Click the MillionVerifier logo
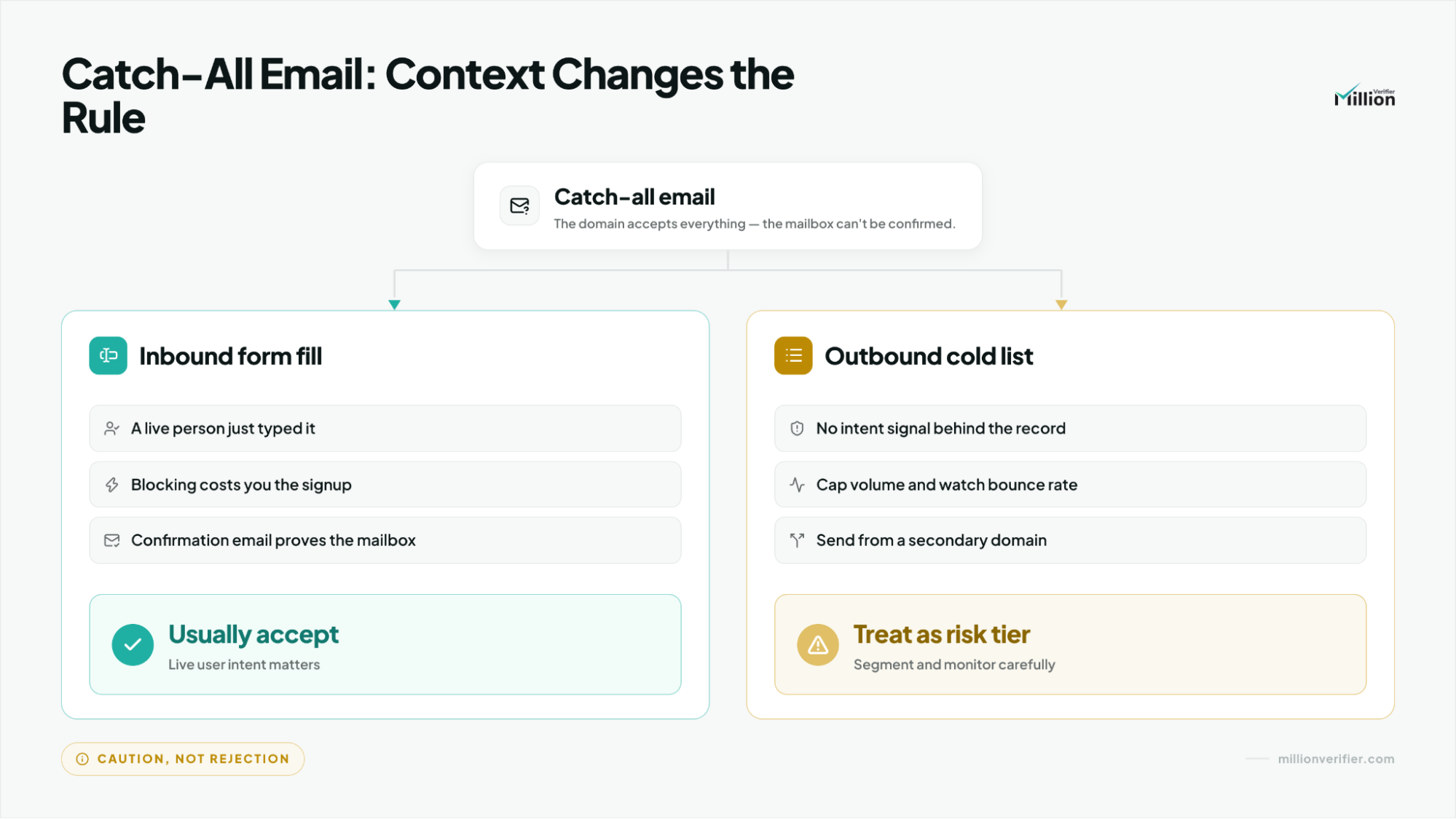Image resolution: width=1456 pixels, height=819 pixels. pyautogui.click(x=1364, y=95)
